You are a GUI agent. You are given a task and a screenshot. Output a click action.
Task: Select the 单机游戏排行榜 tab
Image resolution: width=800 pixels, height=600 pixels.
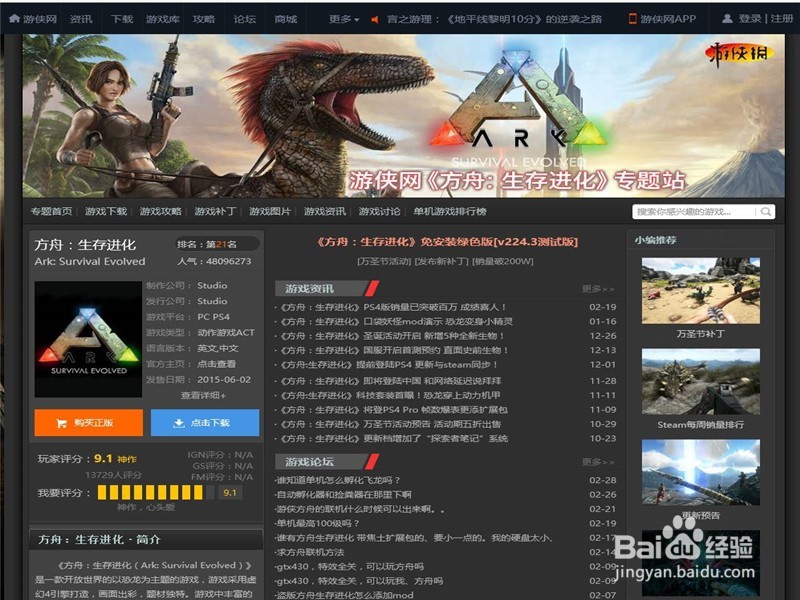[x=450, y=211]
